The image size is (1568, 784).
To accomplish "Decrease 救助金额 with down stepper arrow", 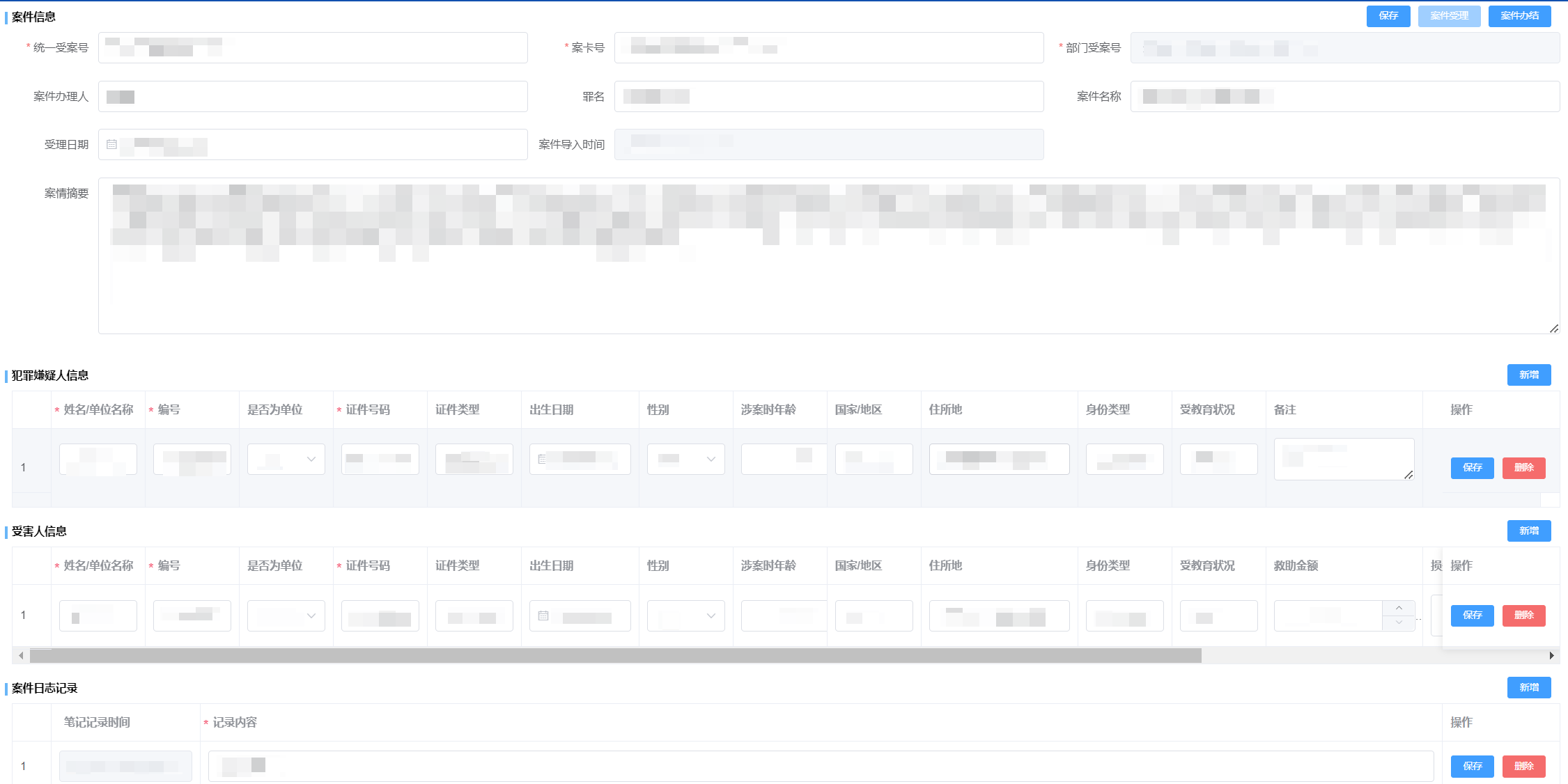I will 1399,622.
